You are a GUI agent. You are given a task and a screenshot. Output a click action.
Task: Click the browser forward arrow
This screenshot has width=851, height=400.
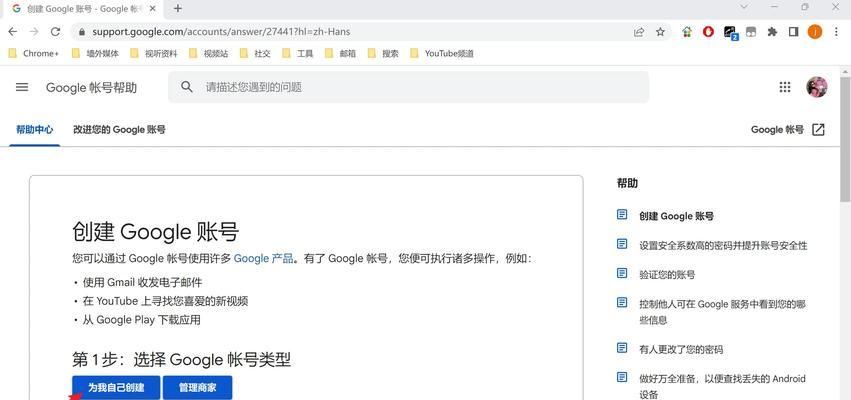34,32
